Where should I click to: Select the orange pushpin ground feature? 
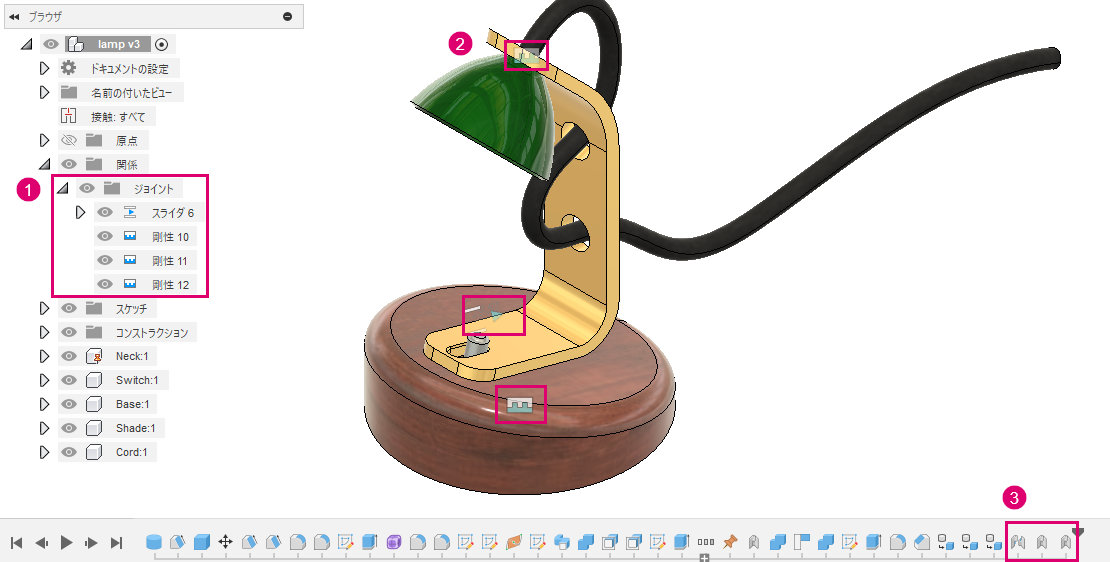click(x=730, y=542)
